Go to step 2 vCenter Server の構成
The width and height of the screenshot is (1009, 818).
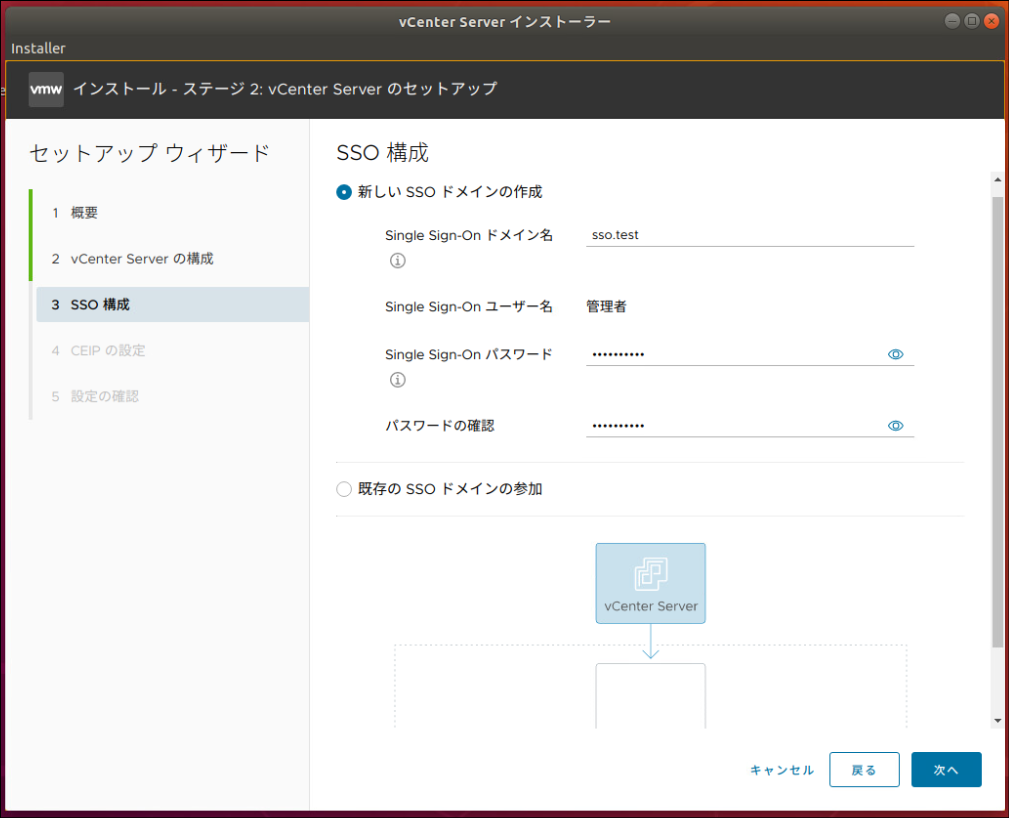[172, 259]
